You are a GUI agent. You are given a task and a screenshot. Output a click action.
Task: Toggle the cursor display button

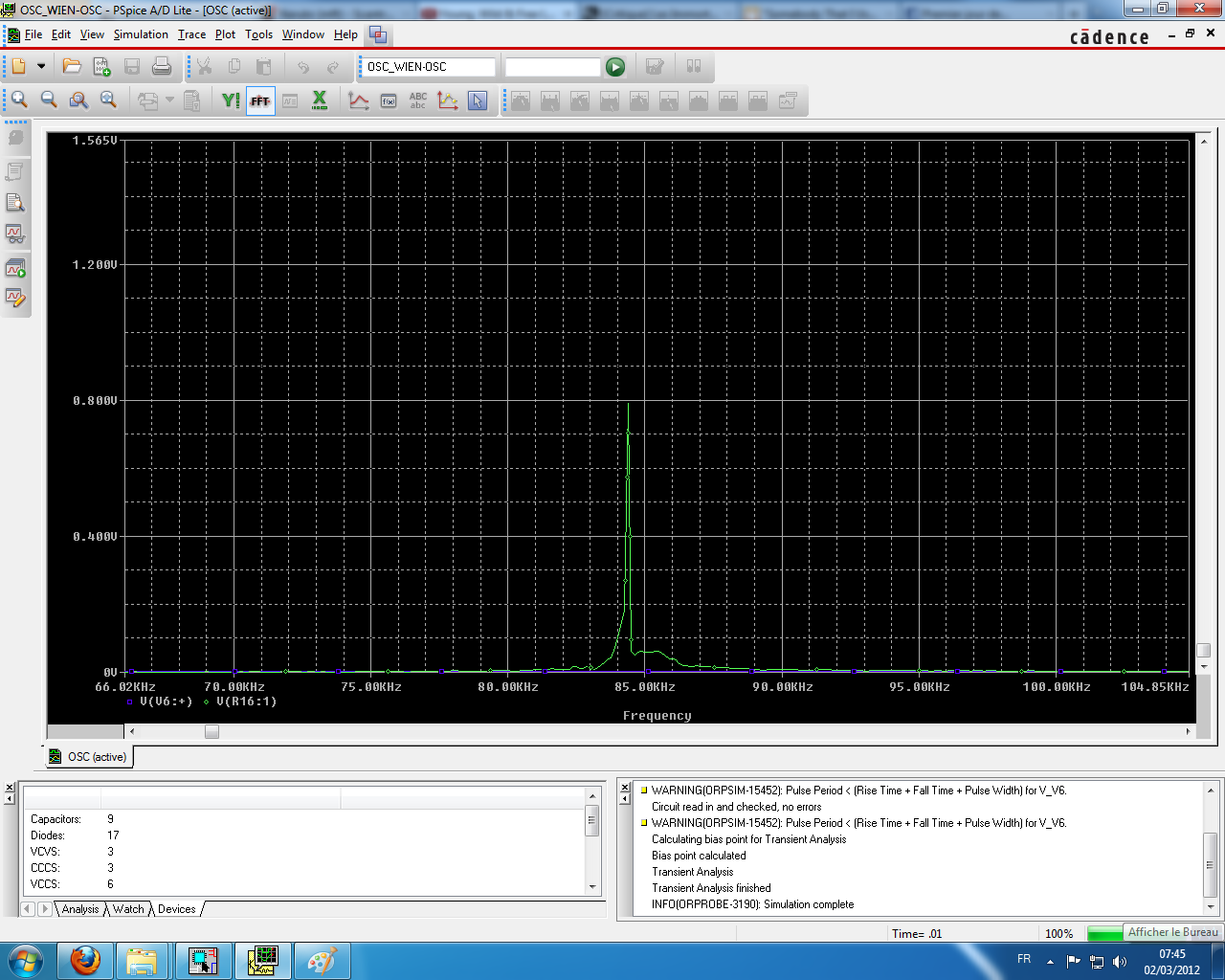[x=478, y=100]
